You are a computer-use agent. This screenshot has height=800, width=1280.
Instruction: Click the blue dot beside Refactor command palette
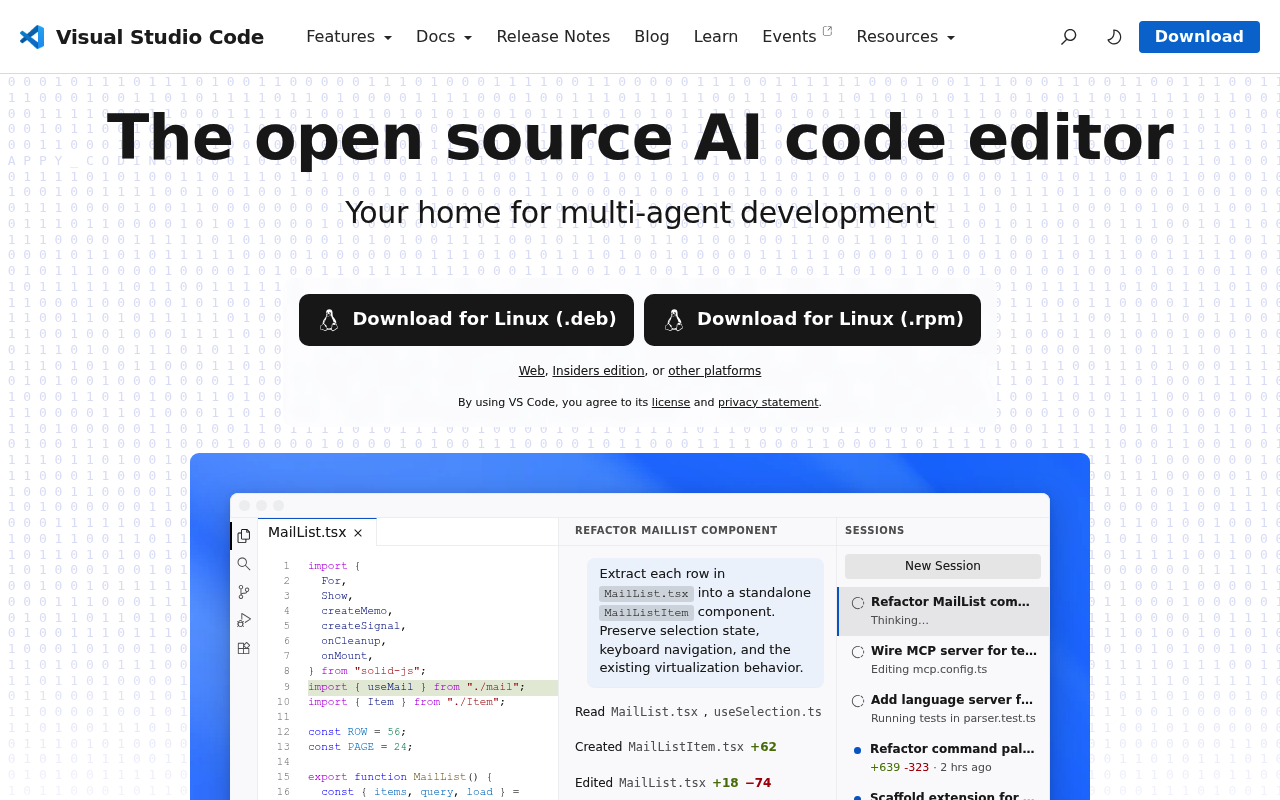[x=858, y=750]
